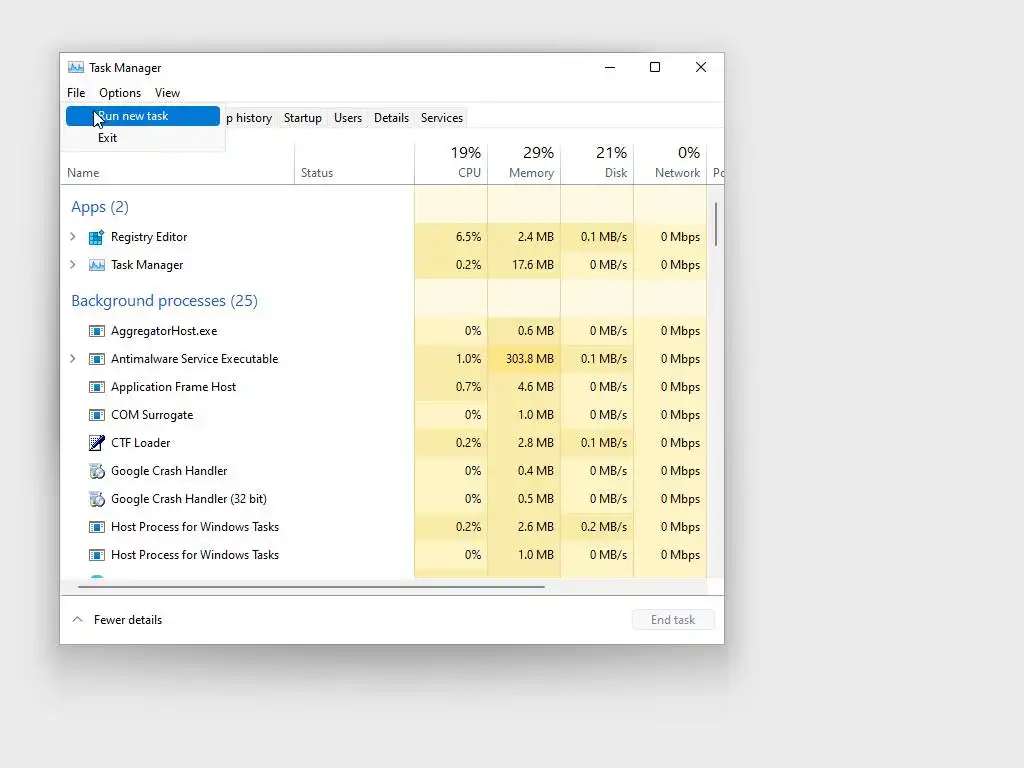
Task: Expand the Task Manager app entry
Action: pos(73,265)
